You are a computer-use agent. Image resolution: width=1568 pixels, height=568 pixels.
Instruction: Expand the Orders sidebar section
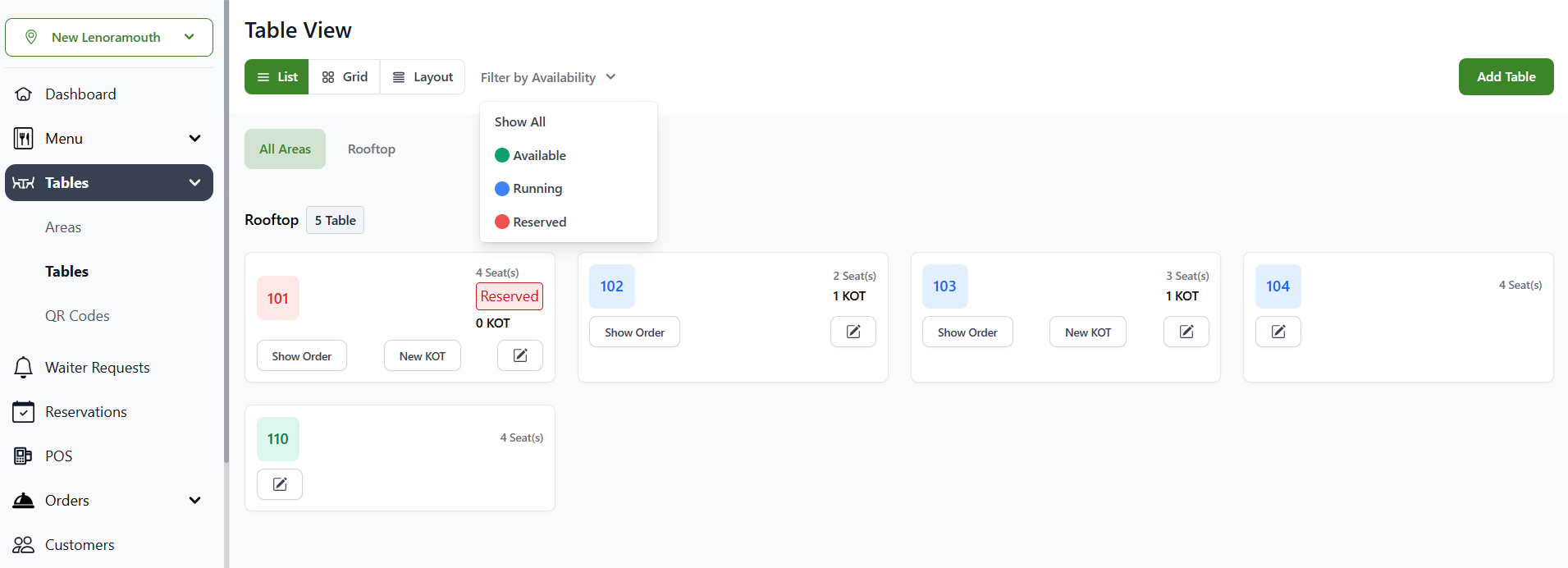point(194,501)
